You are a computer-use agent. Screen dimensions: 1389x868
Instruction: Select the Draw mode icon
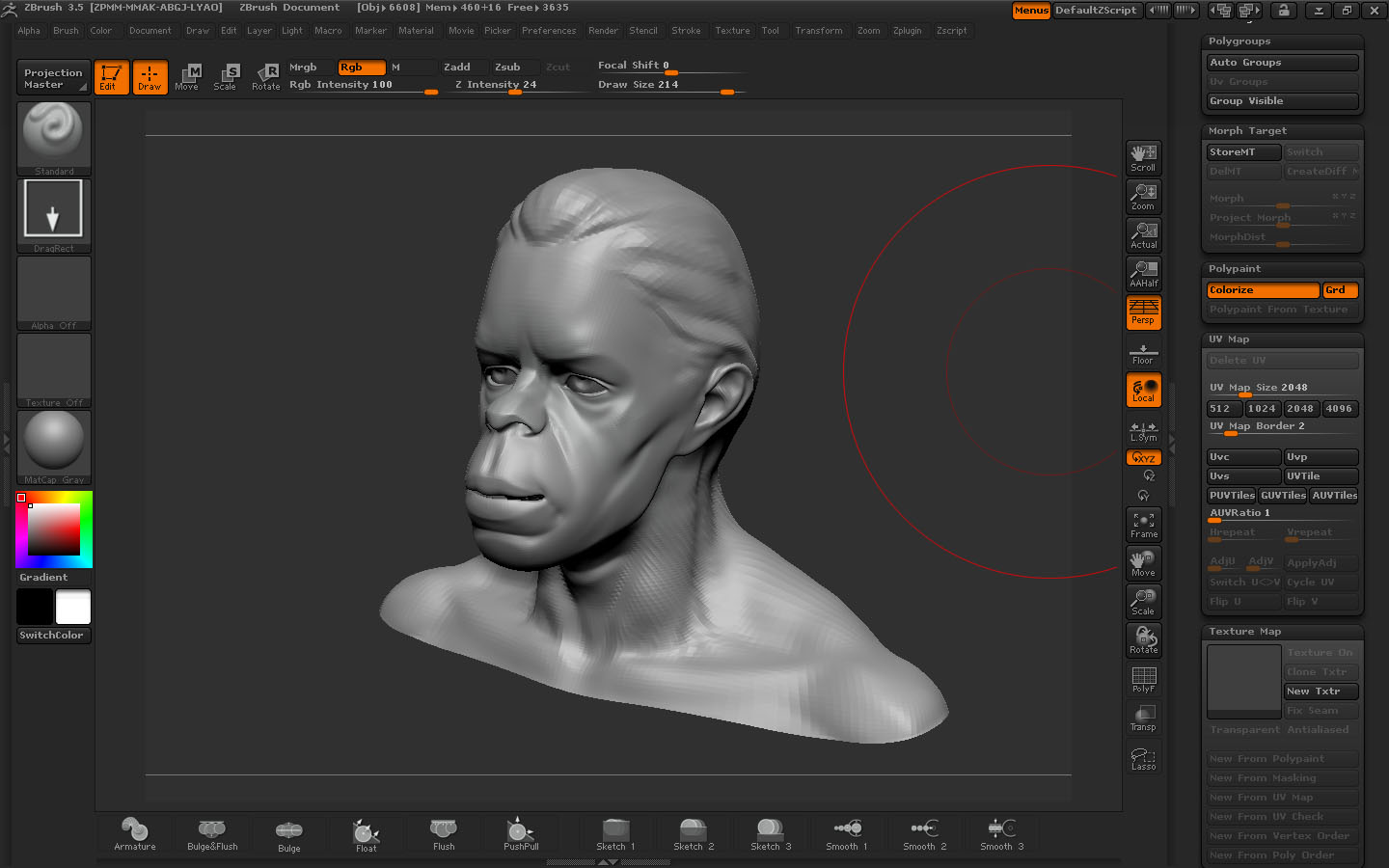pos(150,77)
